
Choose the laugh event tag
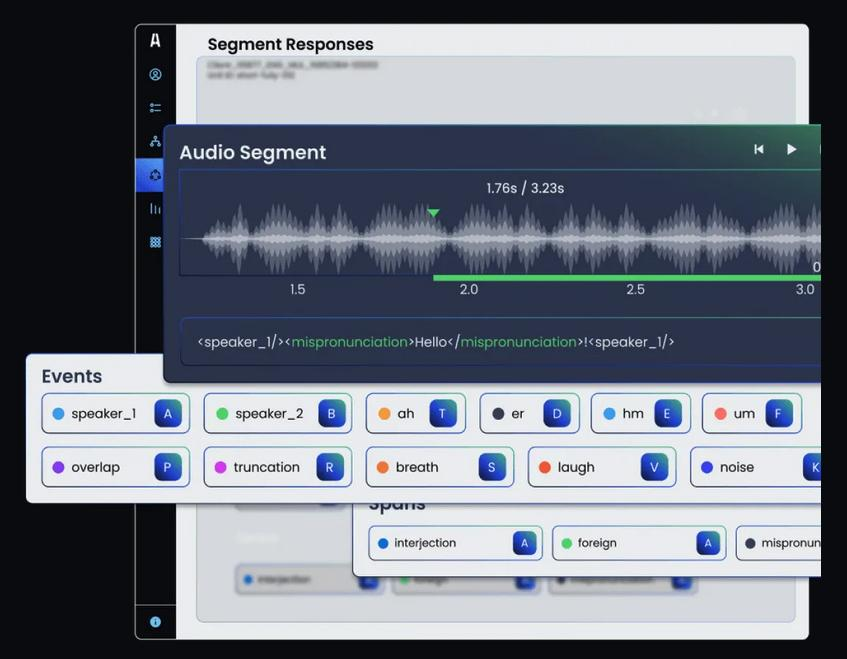tap(601, 467)
